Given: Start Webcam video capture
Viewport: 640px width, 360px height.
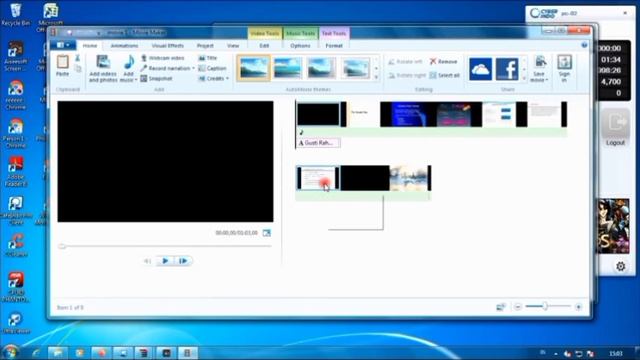Looking at the screenshot, I should pos(163,58).
